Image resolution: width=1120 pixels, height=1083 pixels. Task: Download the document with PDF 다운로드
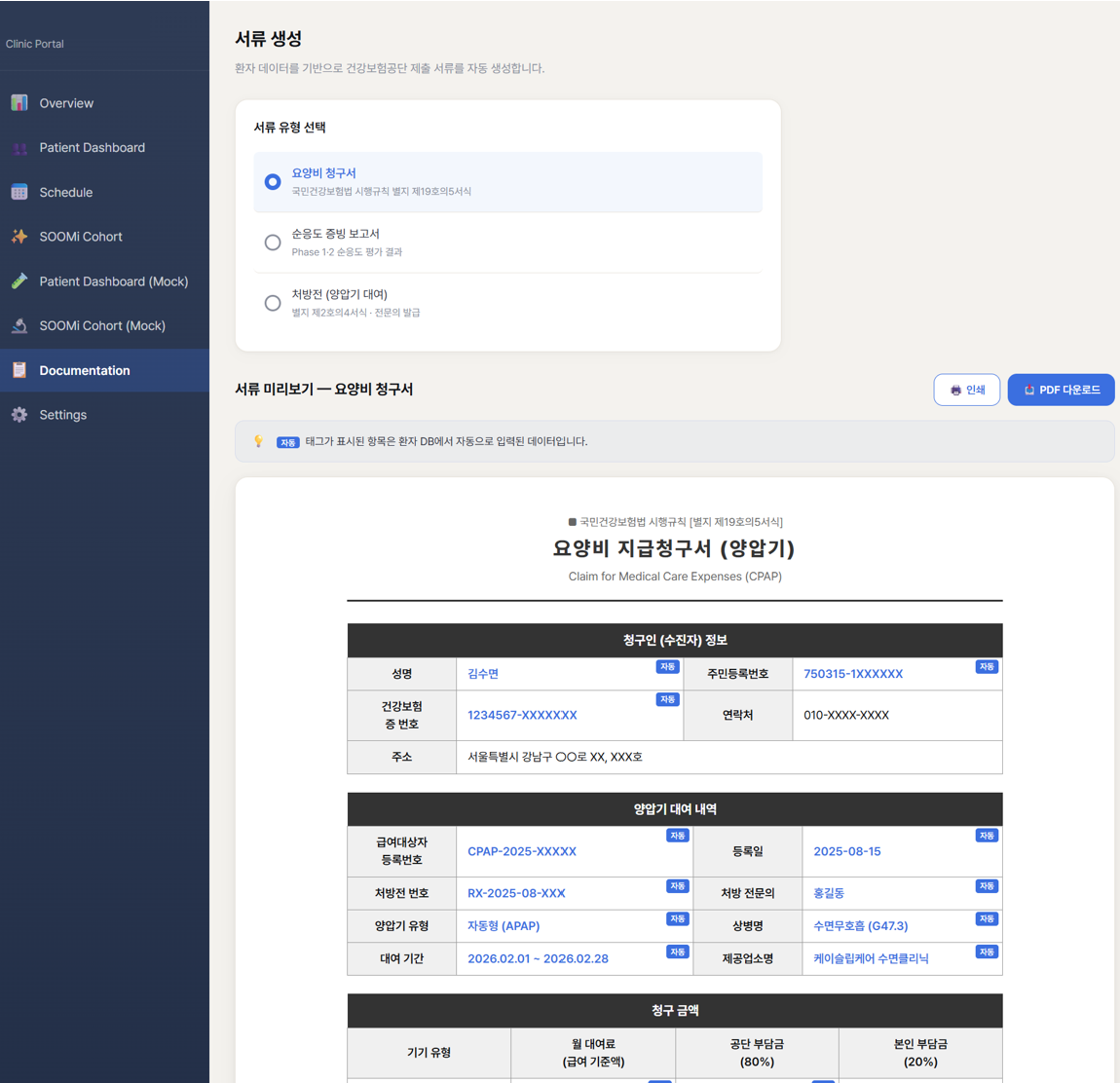point(1061,390)
